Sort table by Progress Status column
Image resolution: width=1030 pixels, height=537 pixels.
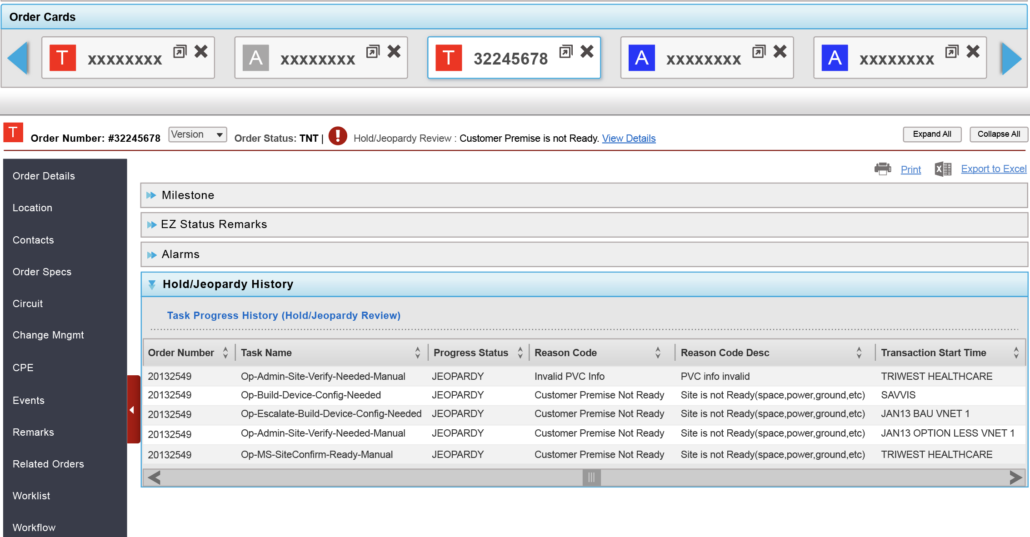[x=519, y=353]
